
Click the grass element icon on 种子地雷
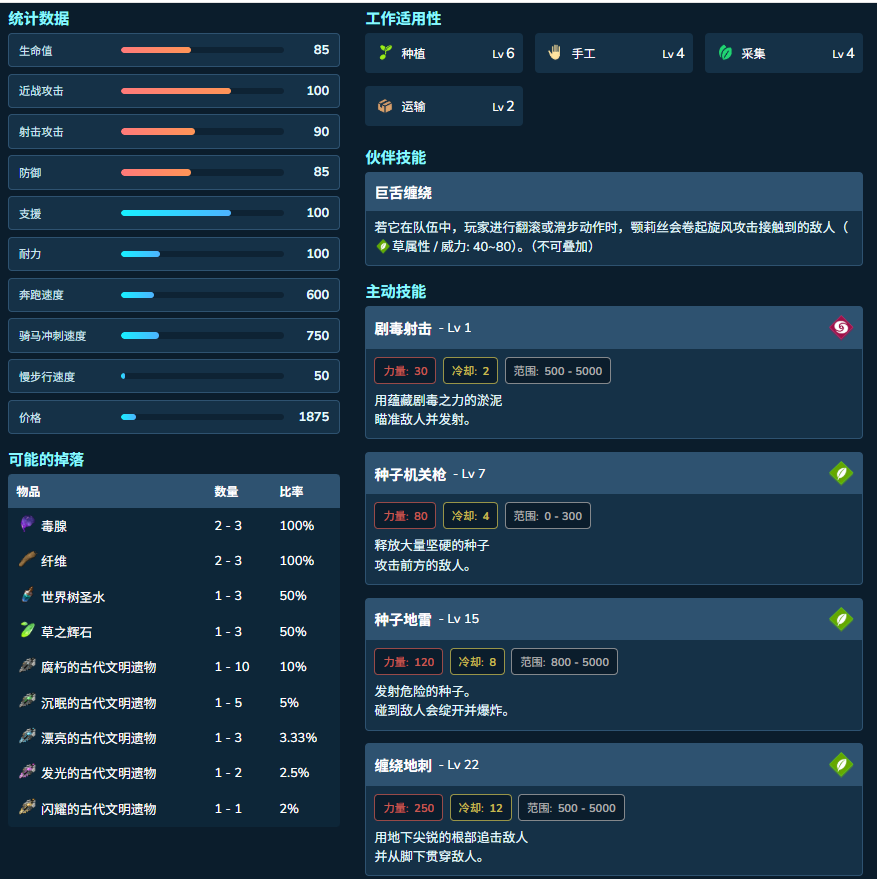pyautogui.click(x=841, y=619)
